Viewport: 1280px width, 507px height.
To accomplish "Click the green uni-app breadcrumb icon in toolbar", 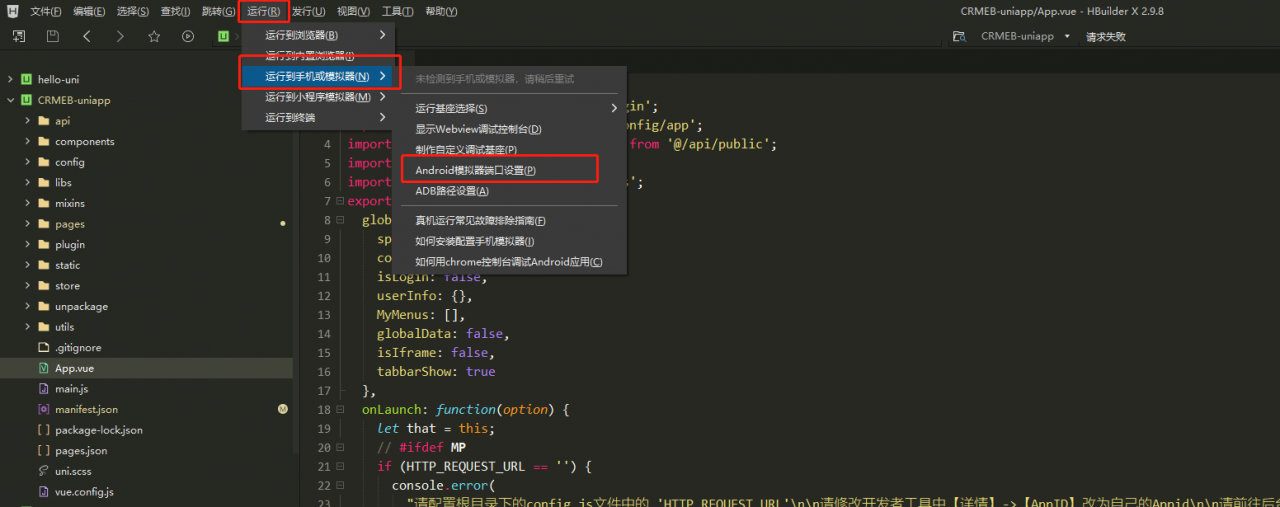I will click(x=223, y=36).
